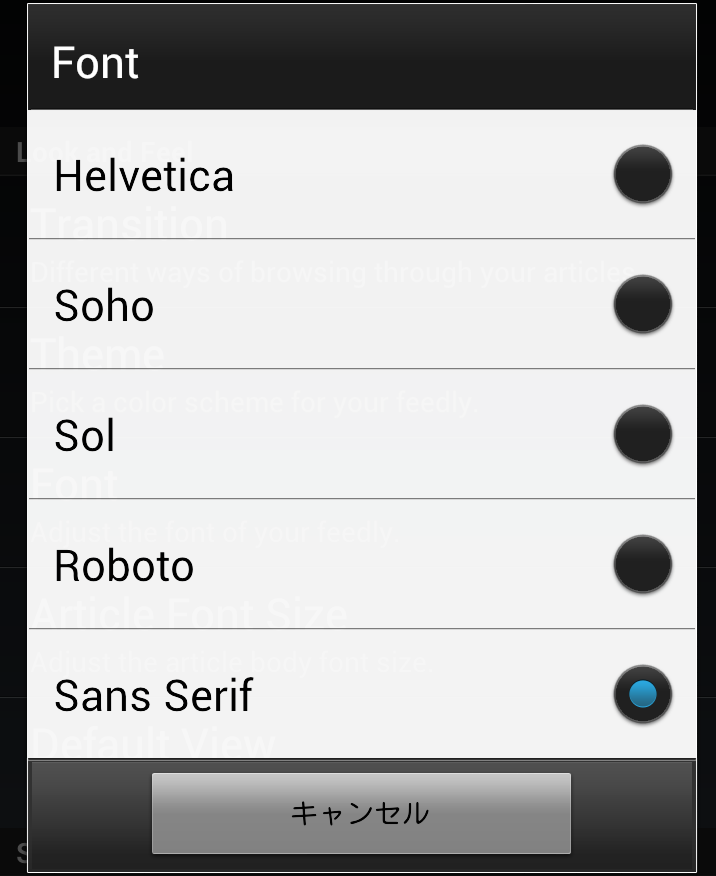Select the Soho radio button
716x876 pixels.
(x=642, y=305)
